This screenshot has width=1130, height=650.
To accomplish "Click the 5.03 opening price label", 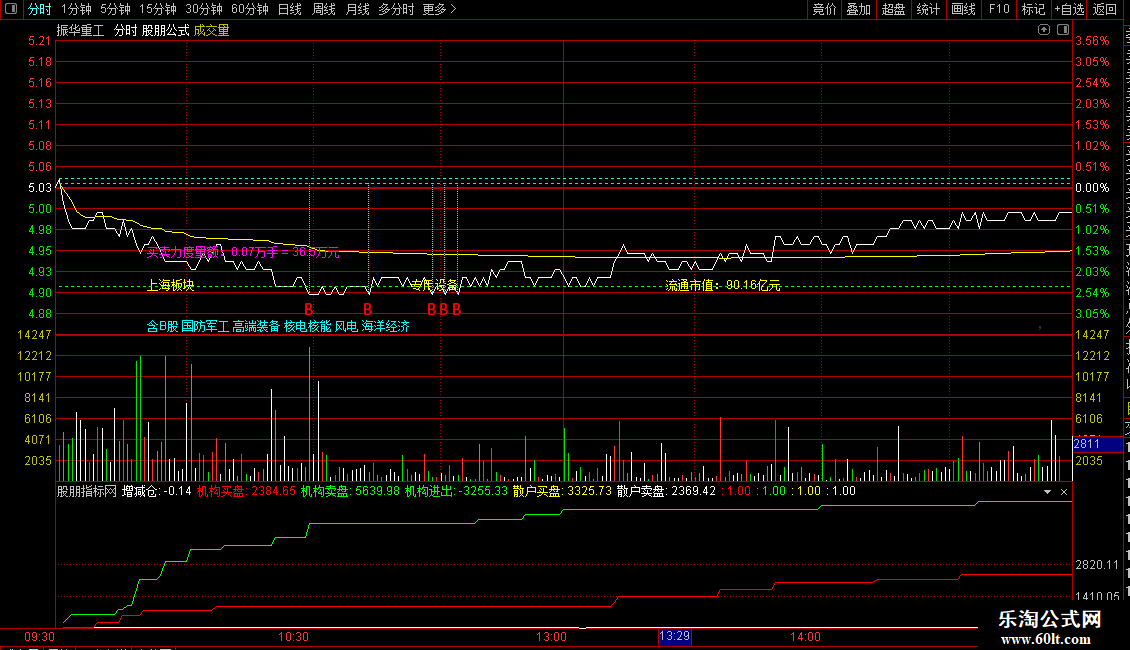I will [40, 188].
